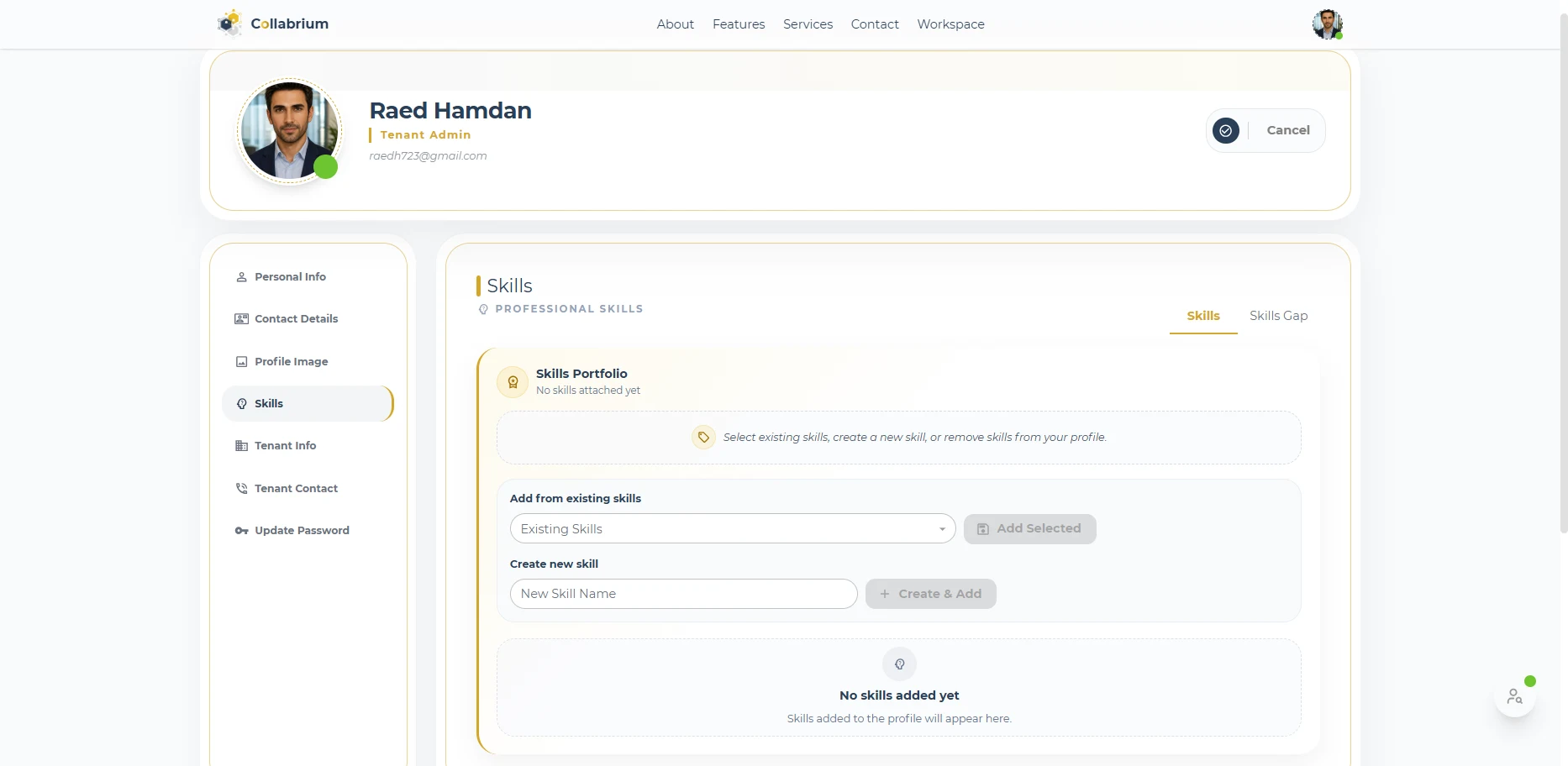The image size is (1568, 766).
Task: Click the save checkmark icon beside Cancel
Action: tap(1225, 130)
